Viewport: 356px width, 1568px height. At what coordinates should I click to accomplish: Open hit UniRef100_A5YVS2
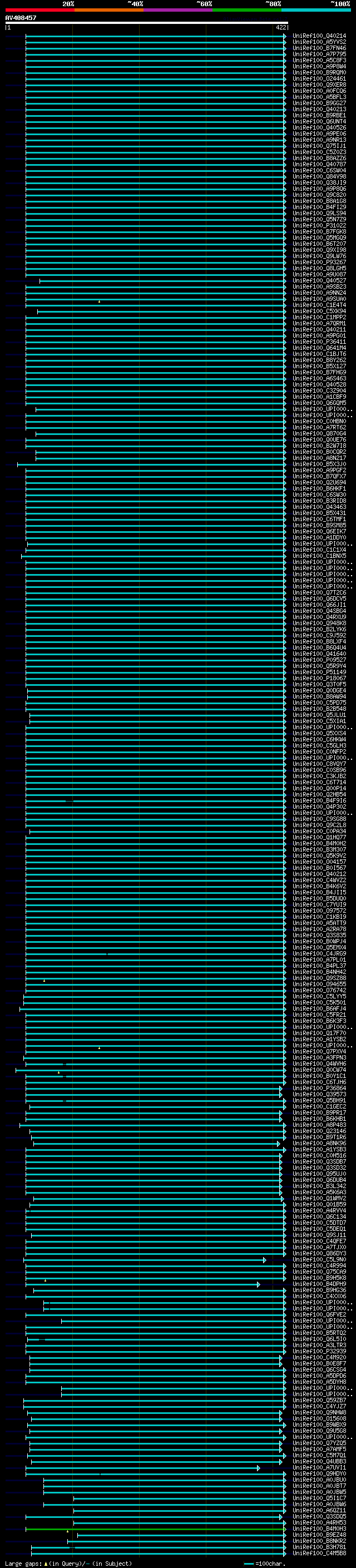(319, 42)
